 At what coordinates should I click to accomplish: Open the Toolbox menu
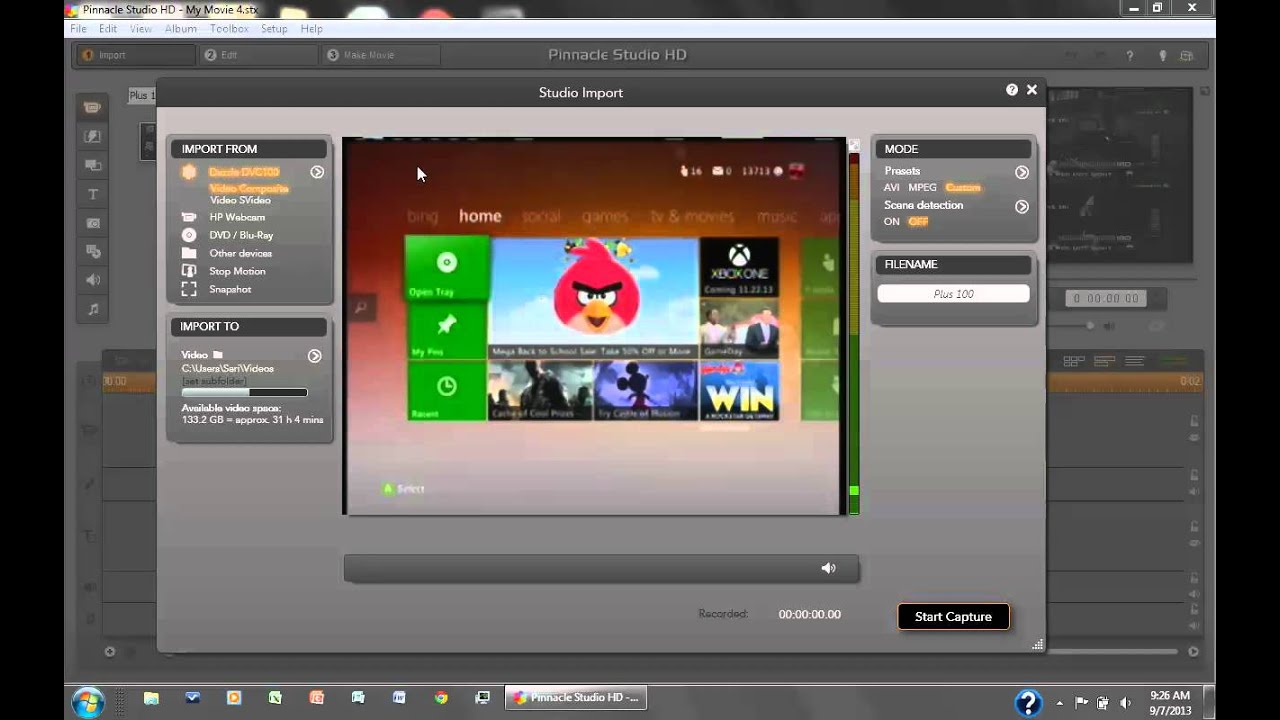coord(229,29)
